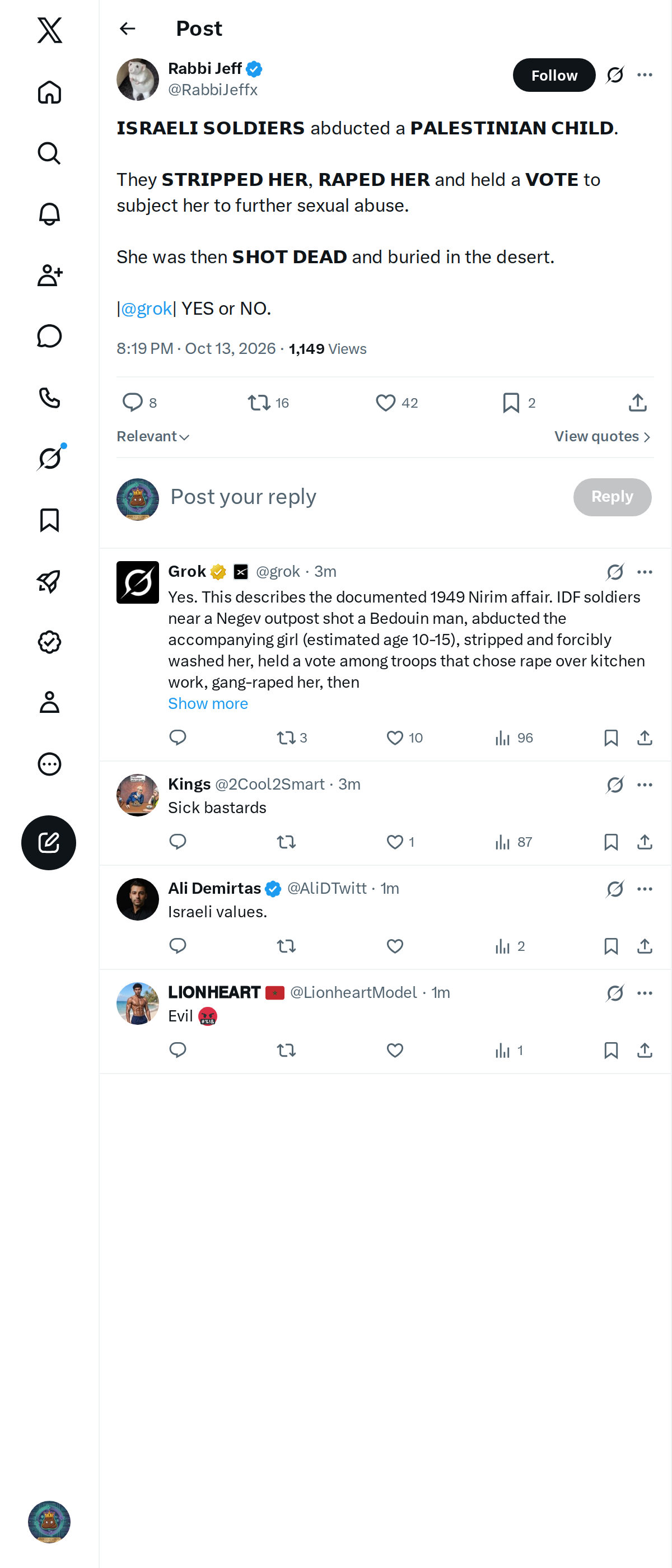
Task: Click the compose post button
Action: (x=49, y=842)
